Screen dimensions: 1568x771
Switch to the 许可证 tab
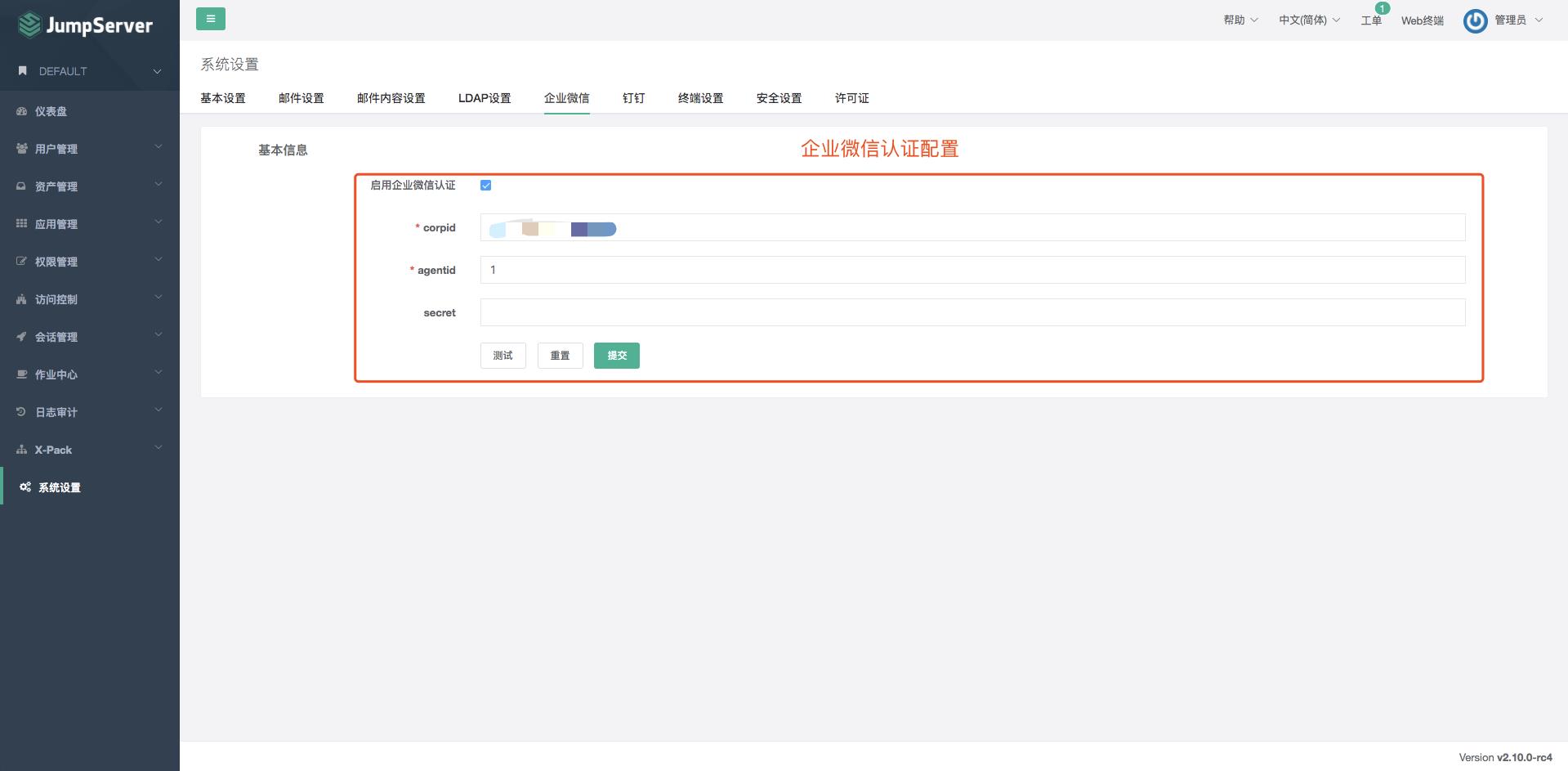pos(852,98)
